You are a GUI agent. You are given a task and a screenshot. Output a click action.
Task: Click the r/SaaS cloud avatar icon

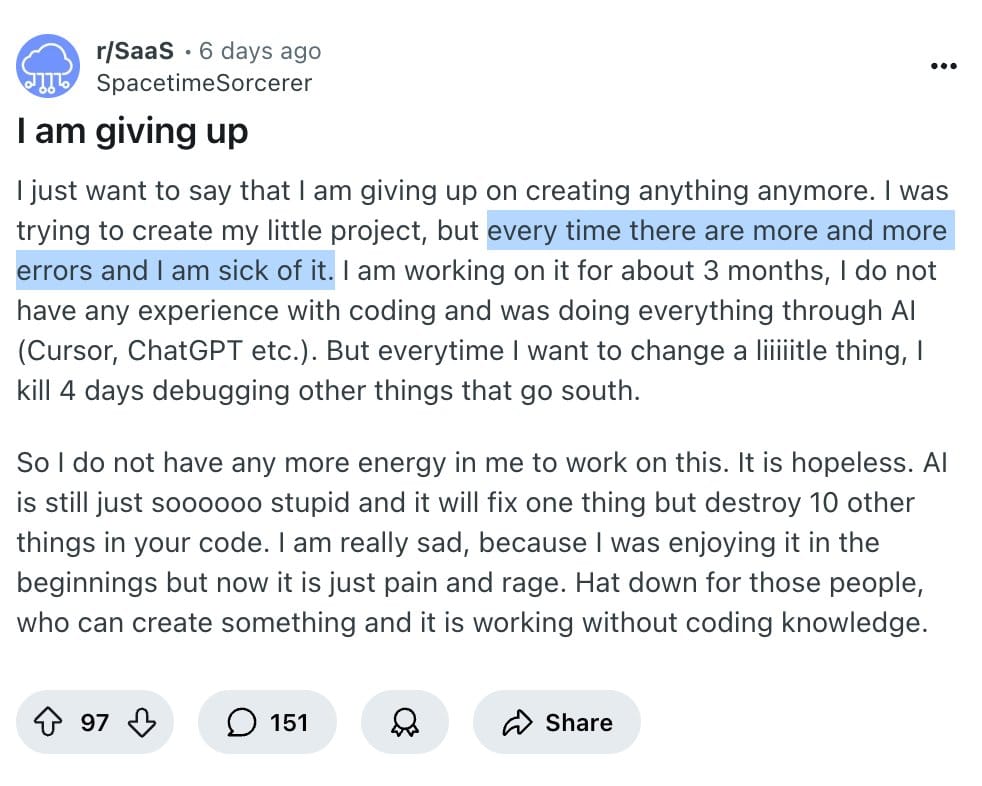coord(49,66)
